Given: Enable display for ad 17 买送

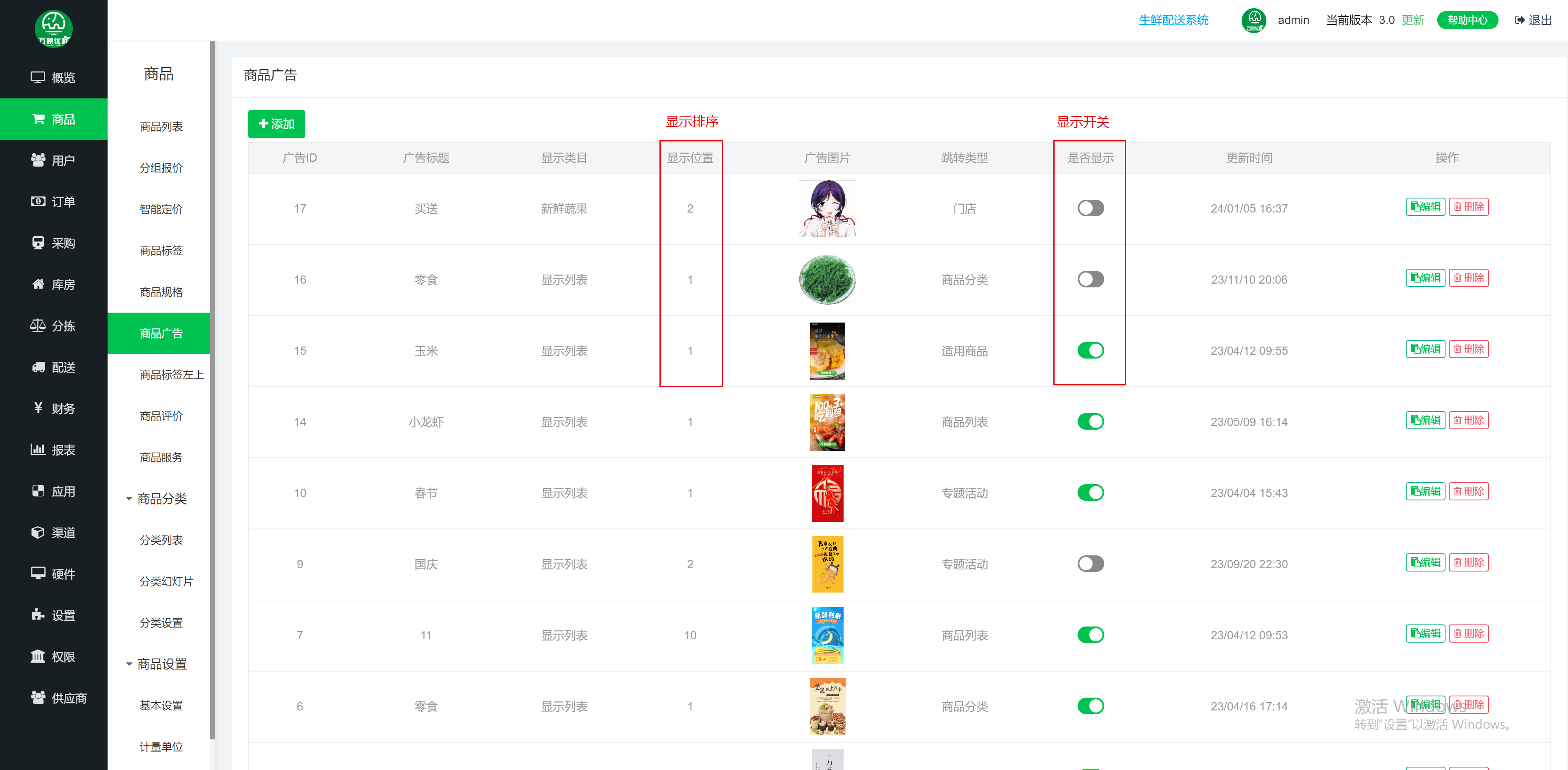Looking at the screenshot, I should point(1090,208).
